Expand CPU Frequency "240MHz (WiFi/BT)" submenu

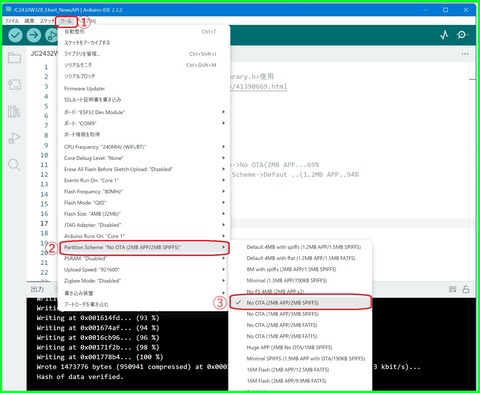144,147
